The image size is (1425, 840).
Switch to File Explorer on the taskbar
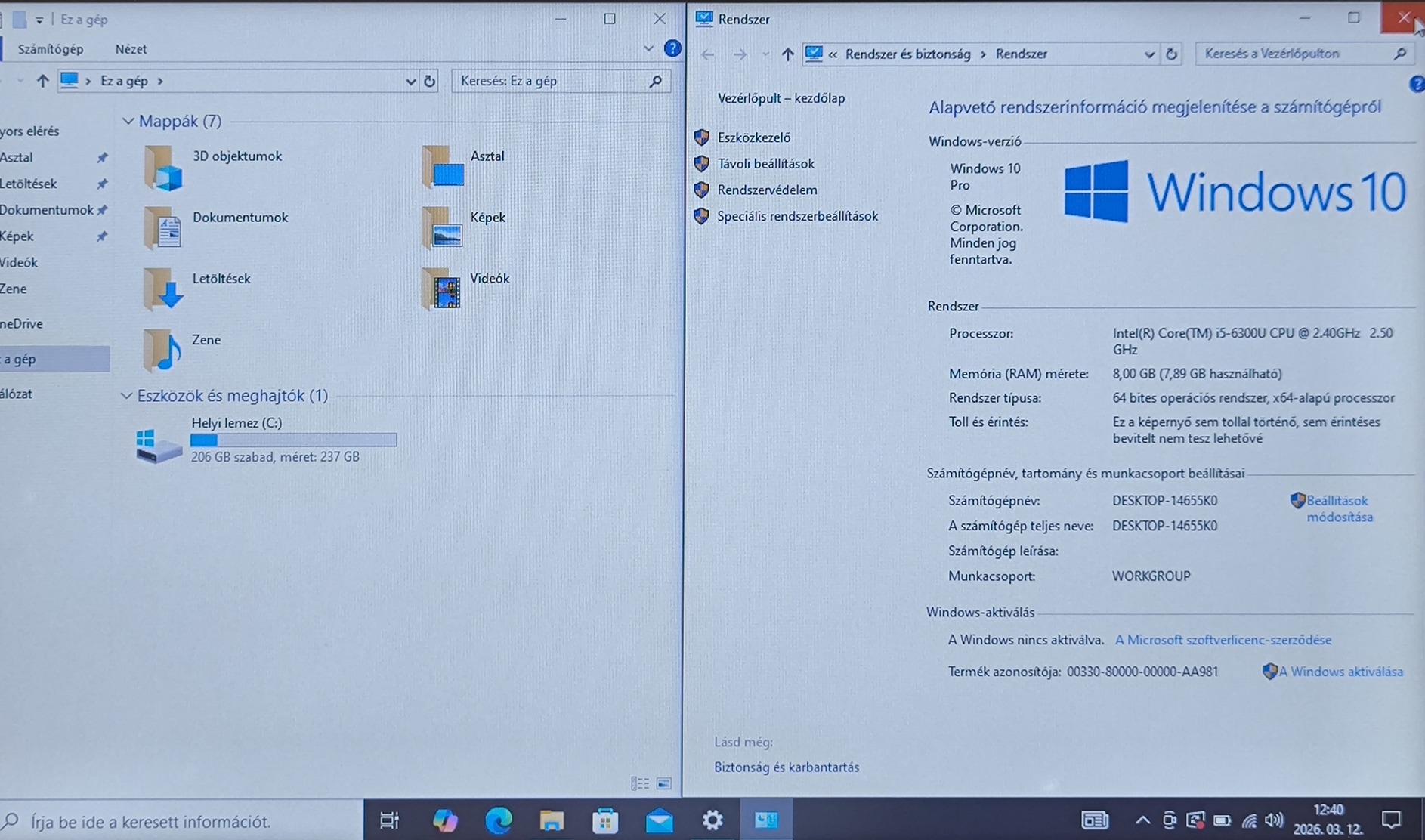(x=552, y=820)
